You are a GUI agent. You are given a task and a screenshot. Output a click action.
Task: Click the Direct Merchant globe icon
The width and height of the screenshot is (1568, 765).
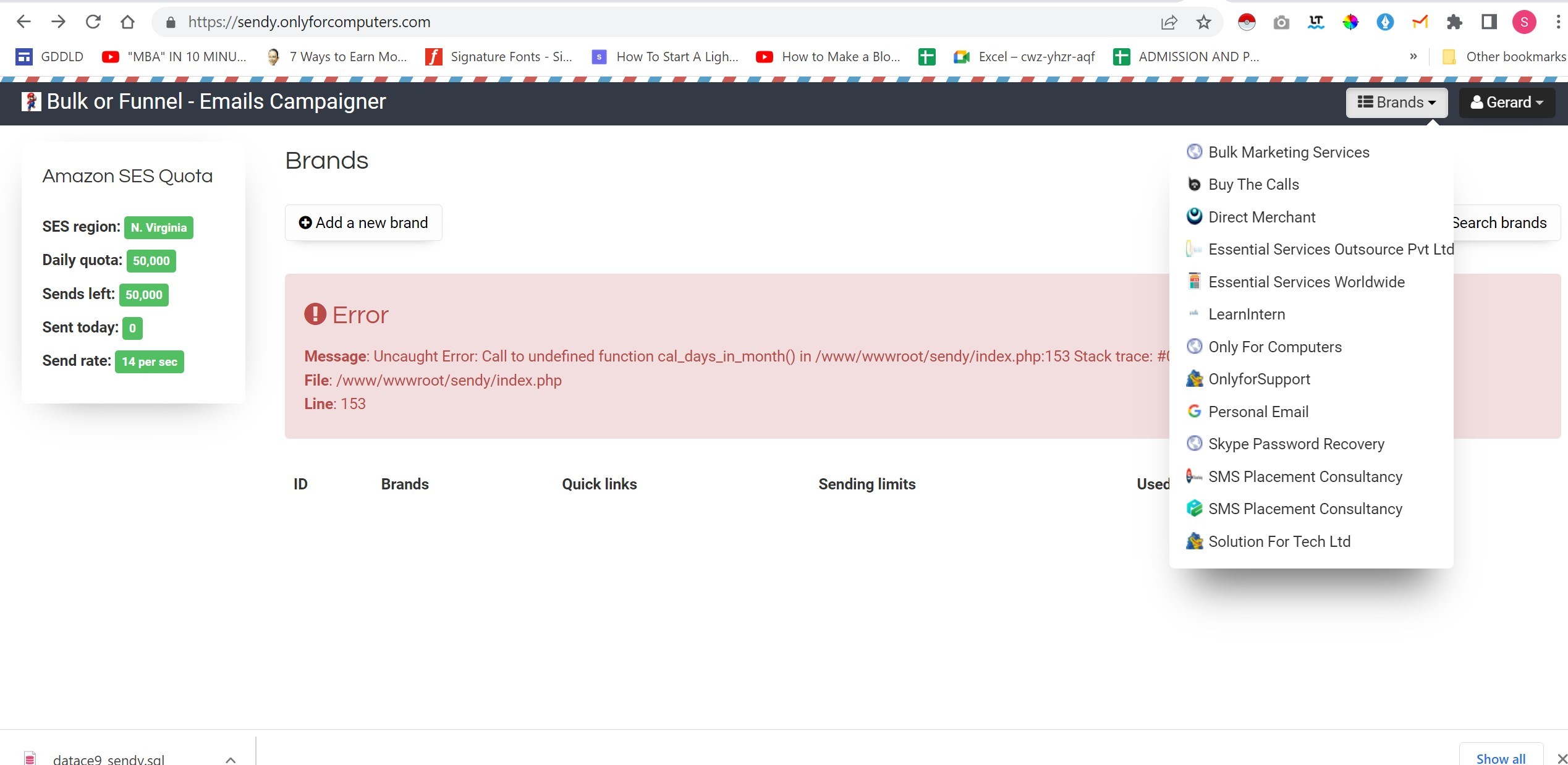coord(1194,216)
